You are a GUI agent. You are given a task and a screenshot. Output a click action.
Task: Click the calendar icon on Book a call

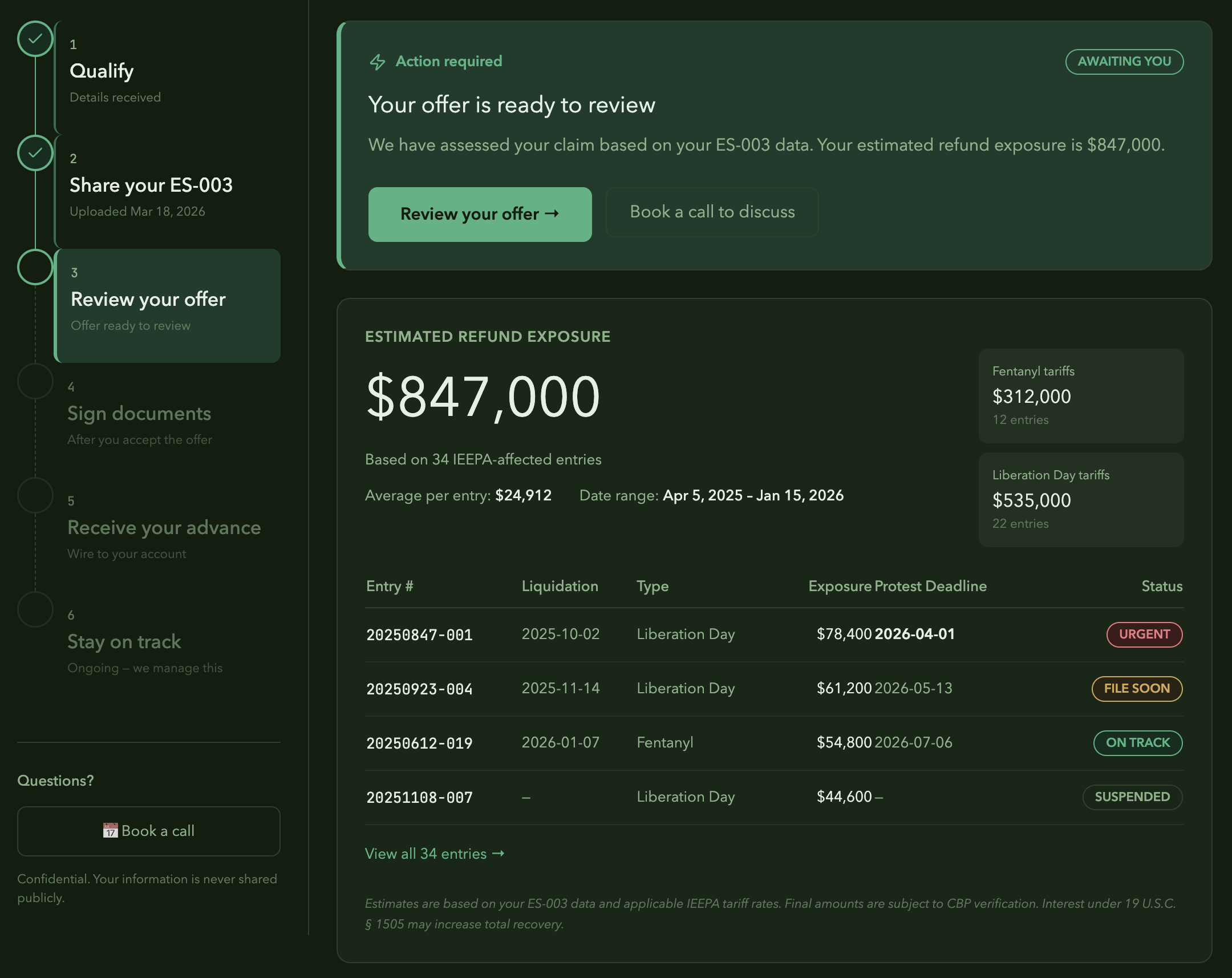click(110, 831)
